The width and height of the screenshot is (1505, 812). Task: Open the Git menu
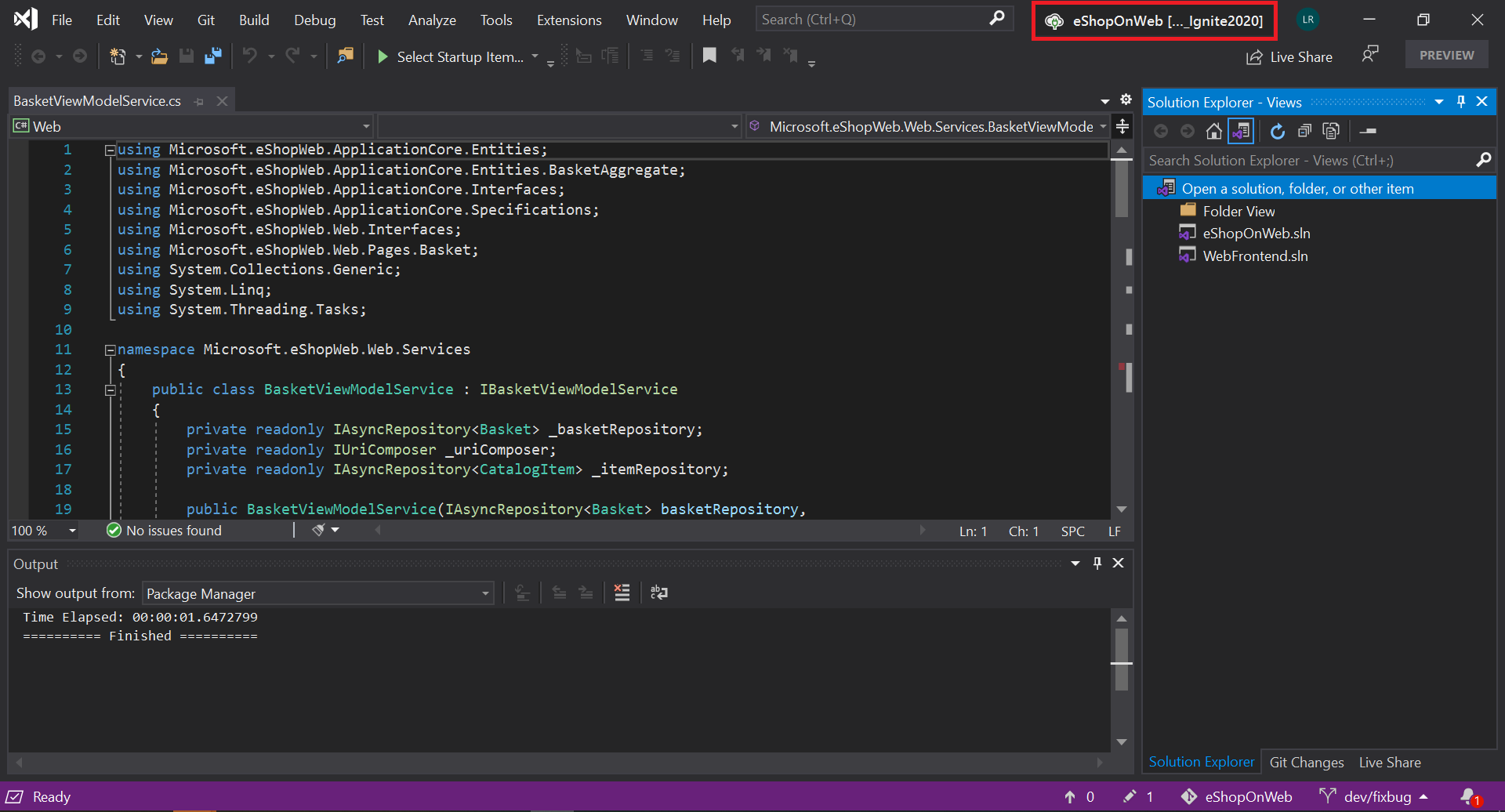point(205,20)
